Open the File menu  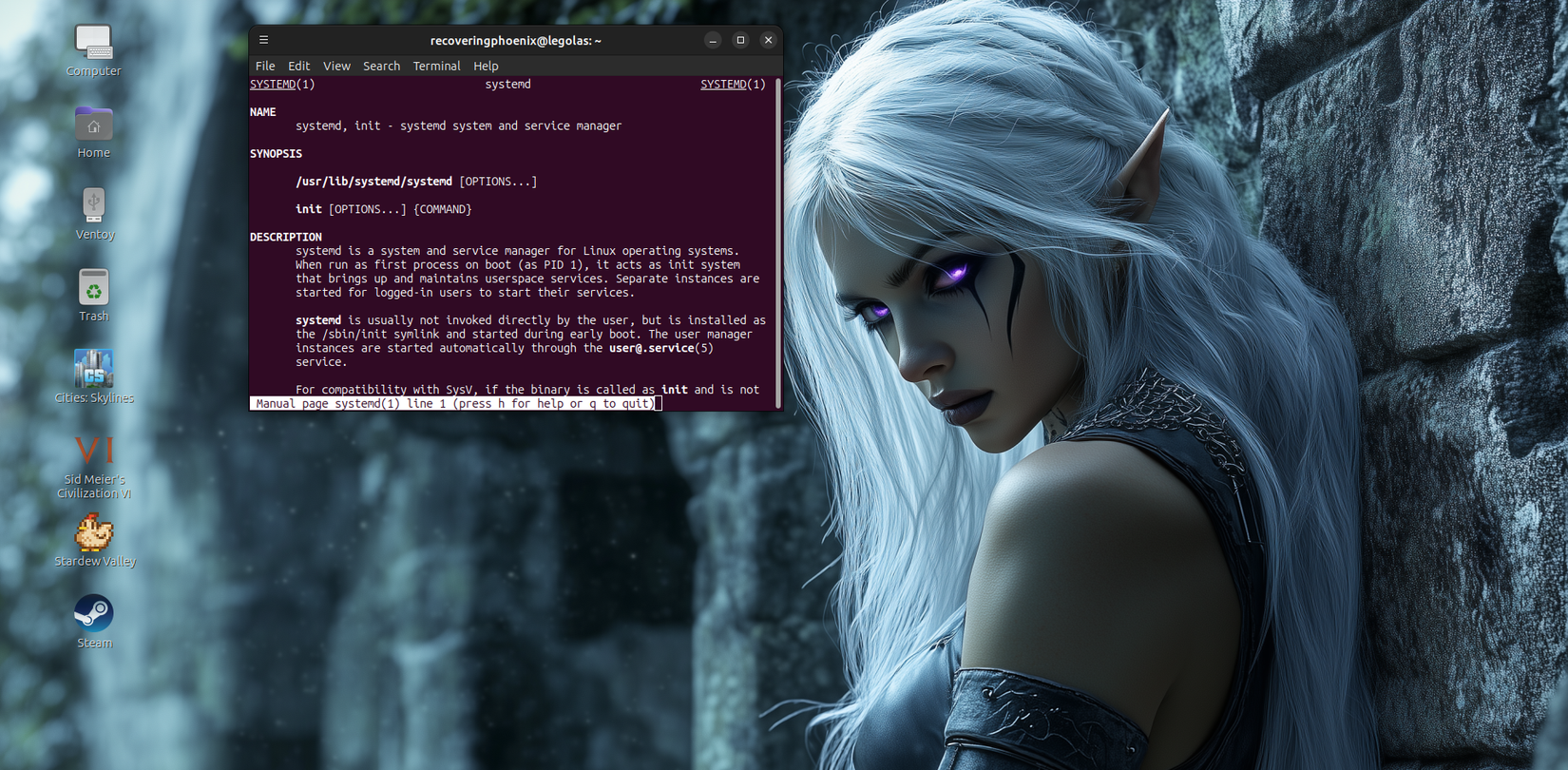click(x=265, y=66)
